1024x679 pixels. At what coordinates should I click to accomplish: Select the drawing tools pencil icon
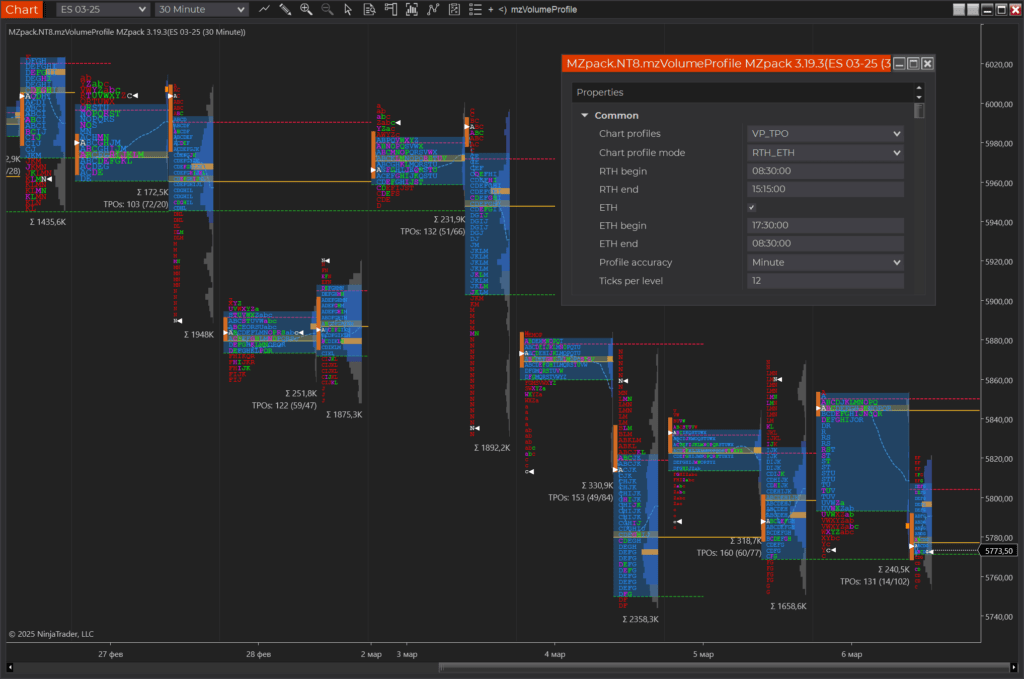(x=285, y=9)
